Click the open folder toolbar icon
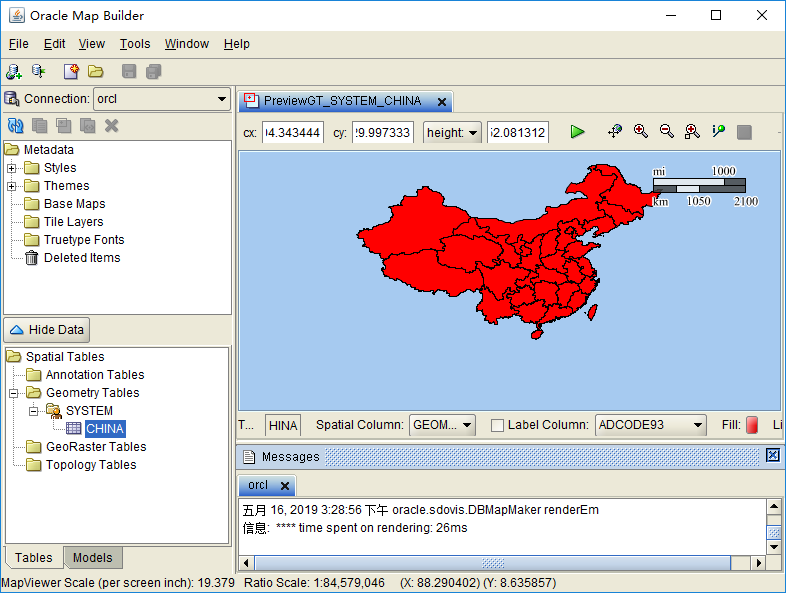The image size is (786, 593). click(96, 71)
